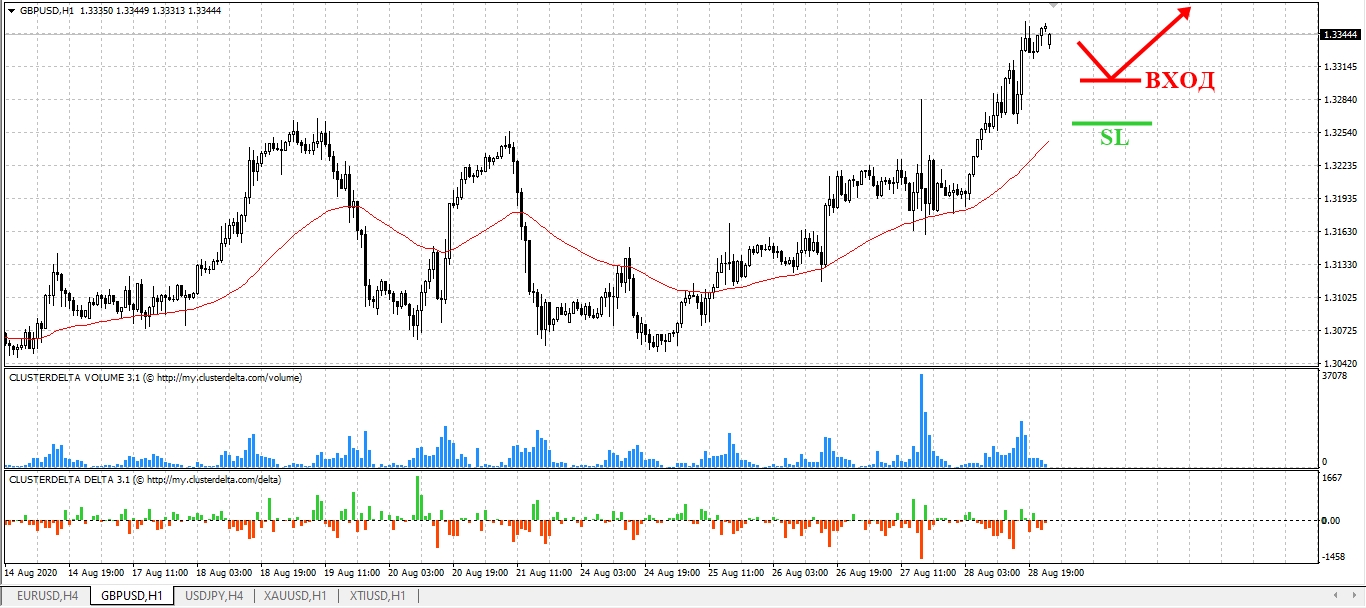Open the USDJPY,H4 chart tab
1366x608 pixels.
pos(213,596)
